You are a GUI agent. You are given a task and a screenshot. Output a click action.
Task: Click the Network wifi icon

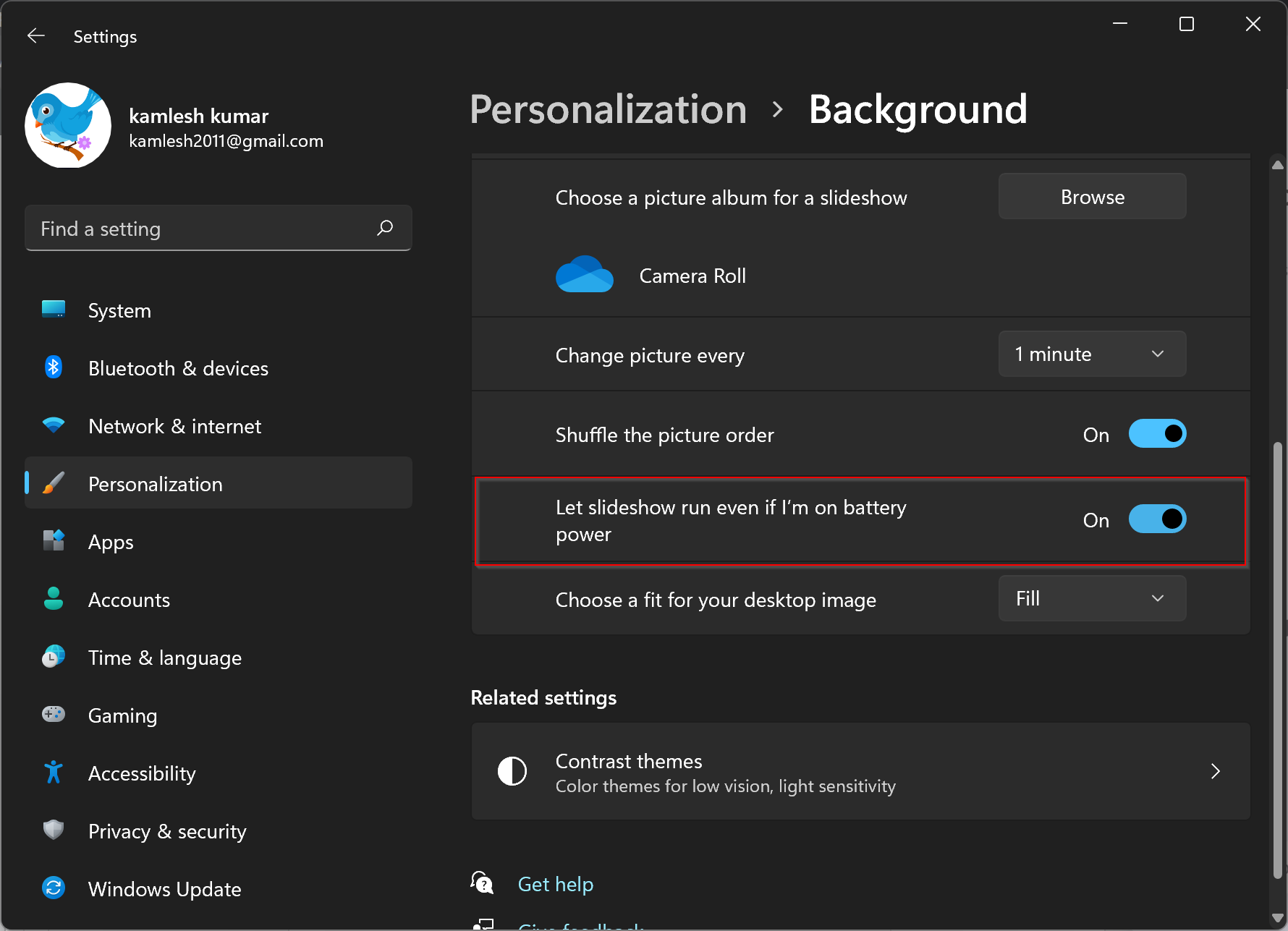click(x=54, y=425)
